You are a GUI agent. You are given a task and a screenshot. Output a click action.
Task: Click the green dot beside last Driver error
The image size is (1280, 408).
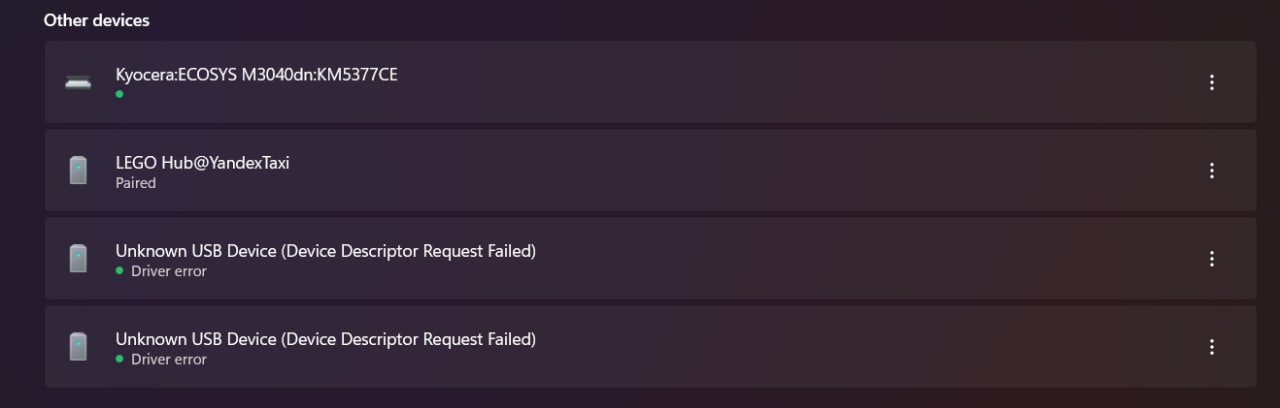(x=120, y=359)
